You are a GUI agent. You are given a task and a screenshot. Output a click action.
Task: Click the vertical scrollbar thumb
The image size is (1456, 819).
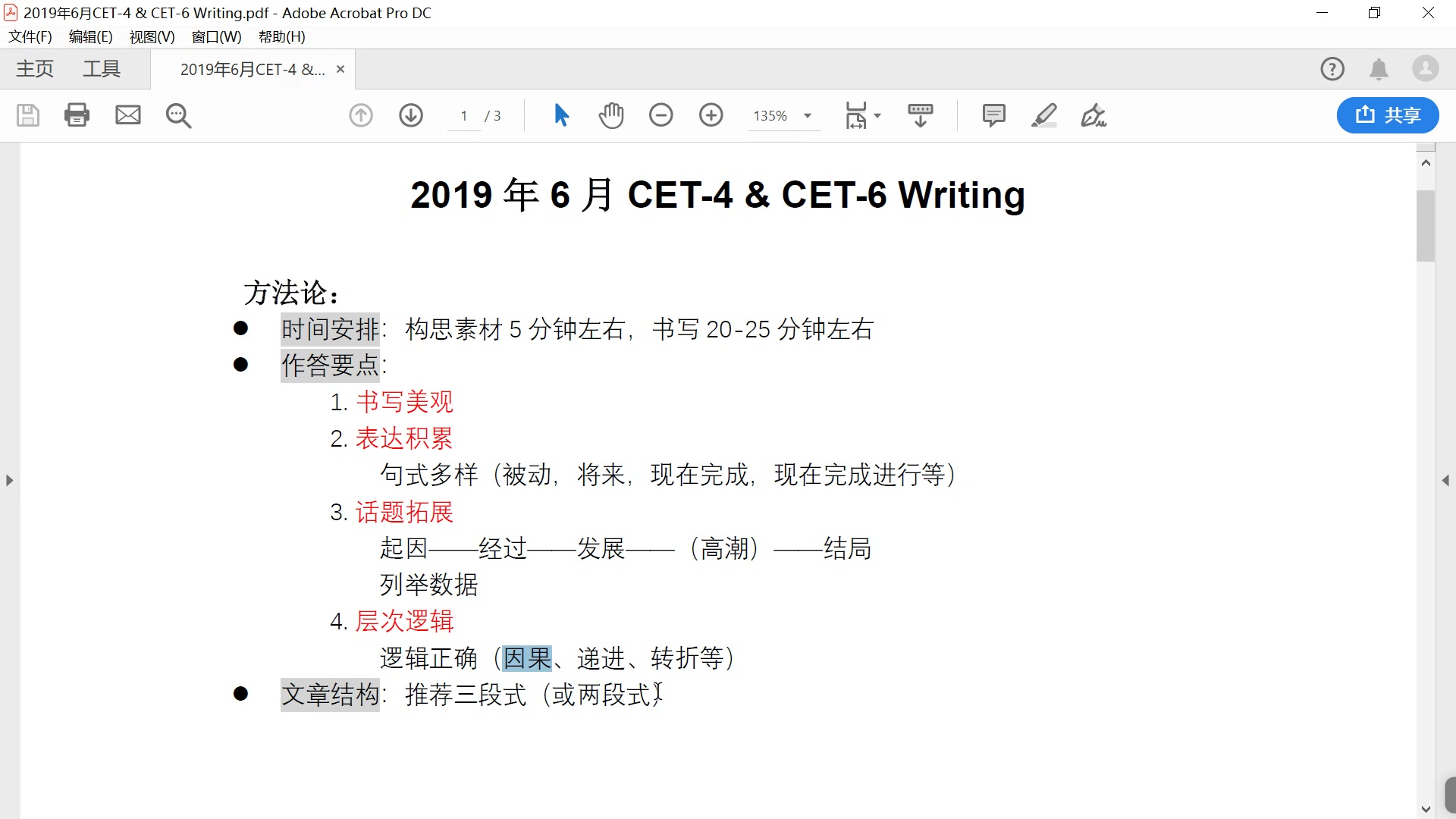1426,226
